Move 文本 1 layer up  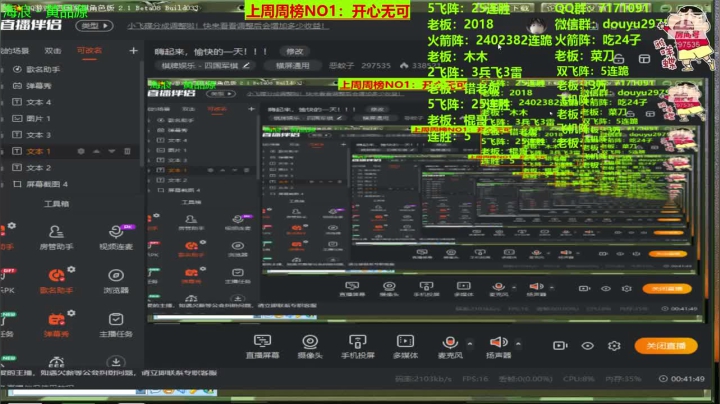tap(96, 151)
